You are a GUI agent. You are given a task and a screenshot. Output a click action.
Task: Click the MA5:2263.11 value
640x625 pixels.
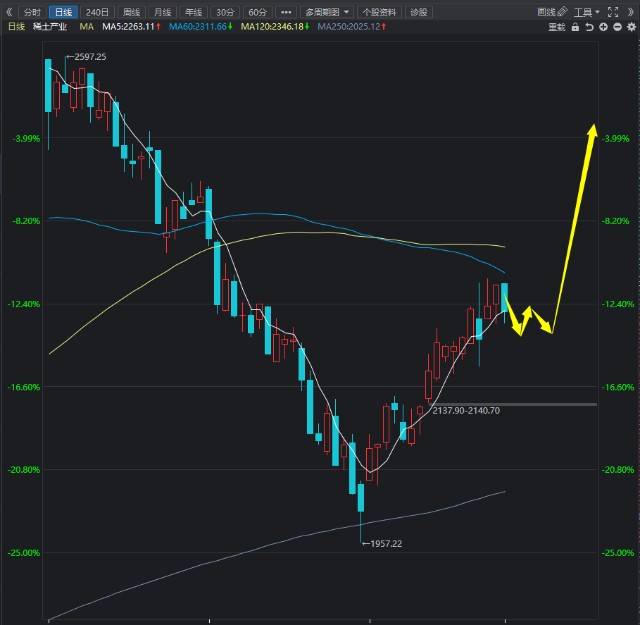coord(129,27)
